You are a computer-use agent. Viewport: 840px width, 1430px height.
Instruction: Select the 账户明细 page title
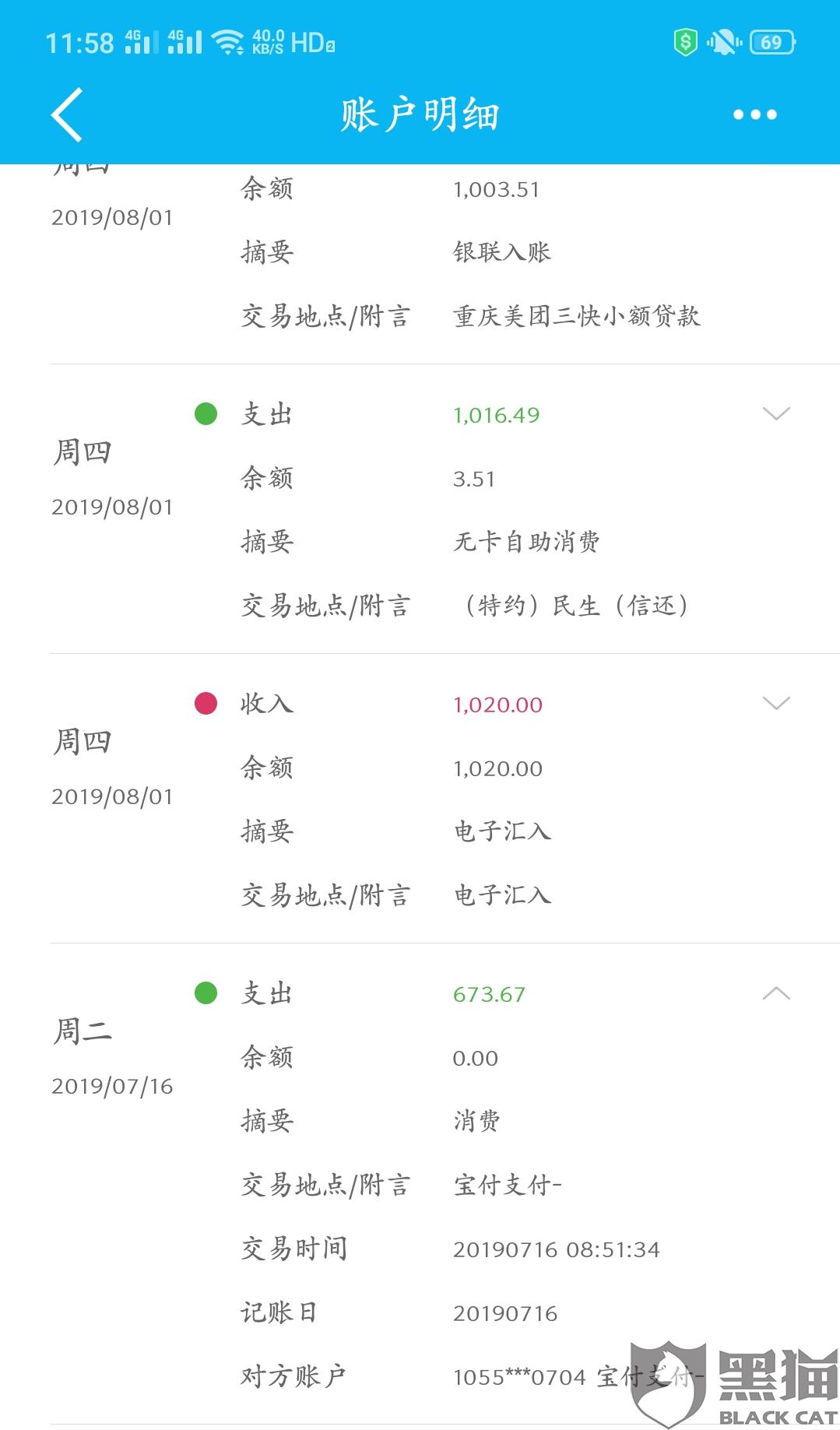[420, 115]
